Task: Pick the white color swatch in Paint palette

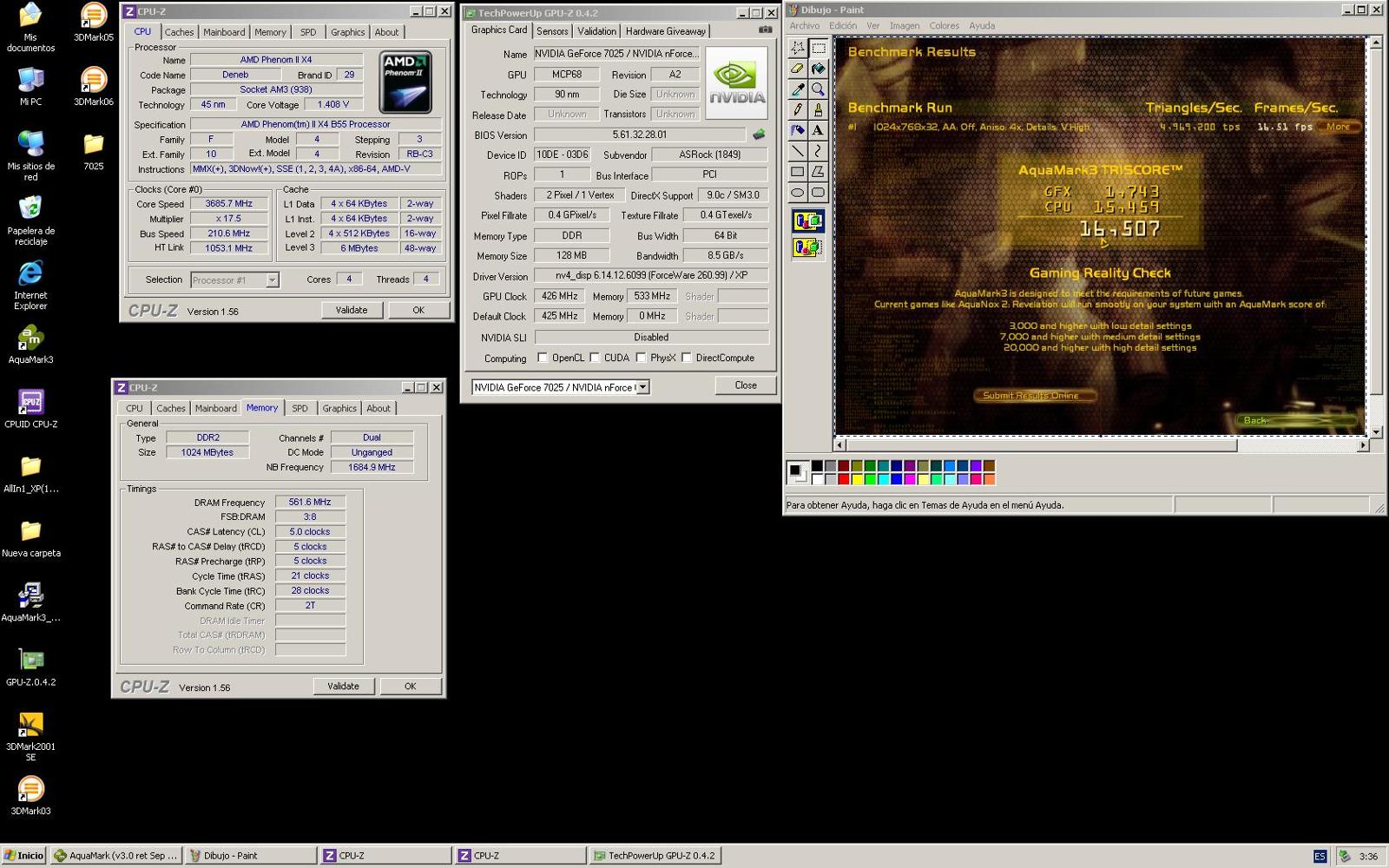Action: 817,479
